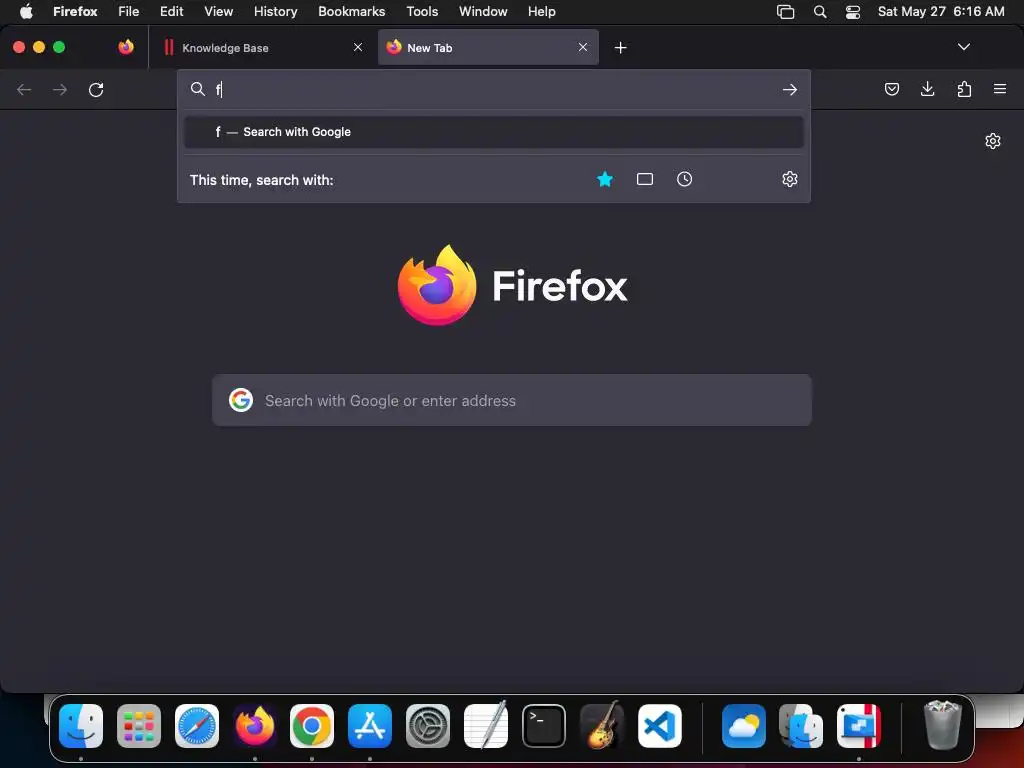This screenshot has height=768, width=1024.
Task: Go back one page with back arrow
Action: [x=24, y=89]
